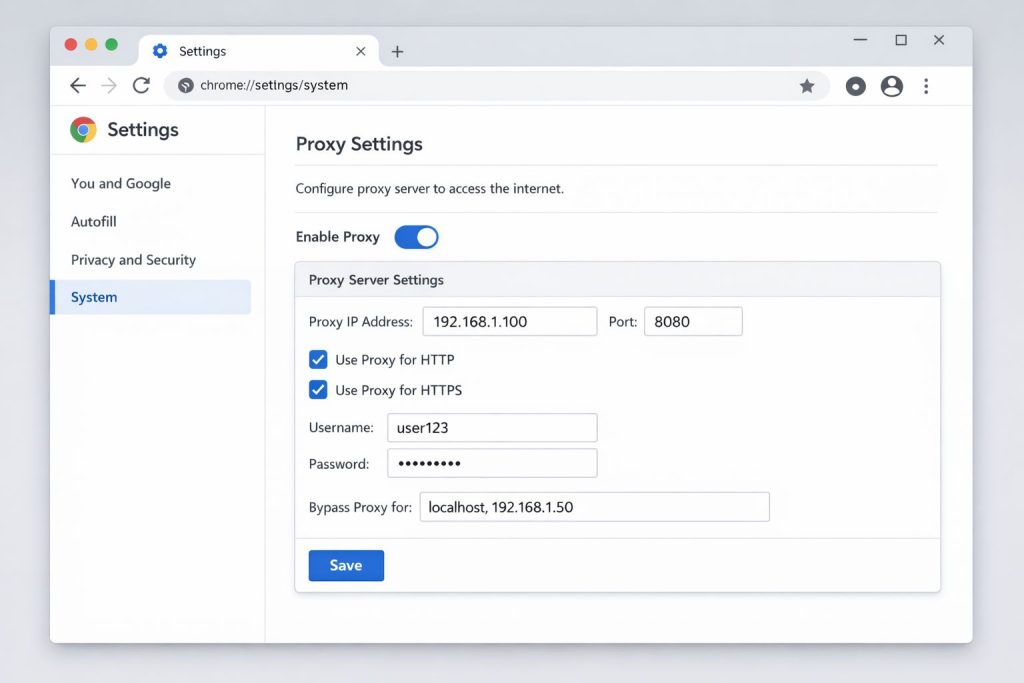Open the three-dot Chrome menu

pyautogui.click(x=926, y=86)
